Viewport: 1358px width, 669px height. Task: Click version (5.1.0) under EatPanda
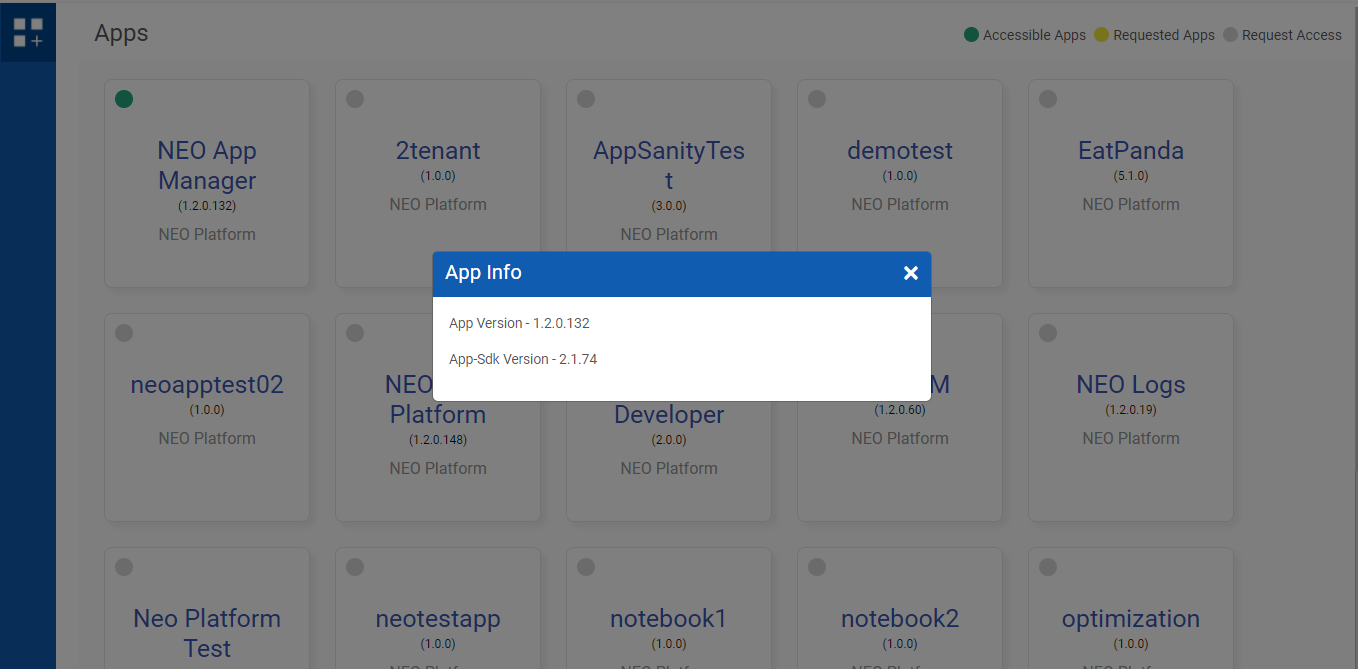pos(1131,176)
